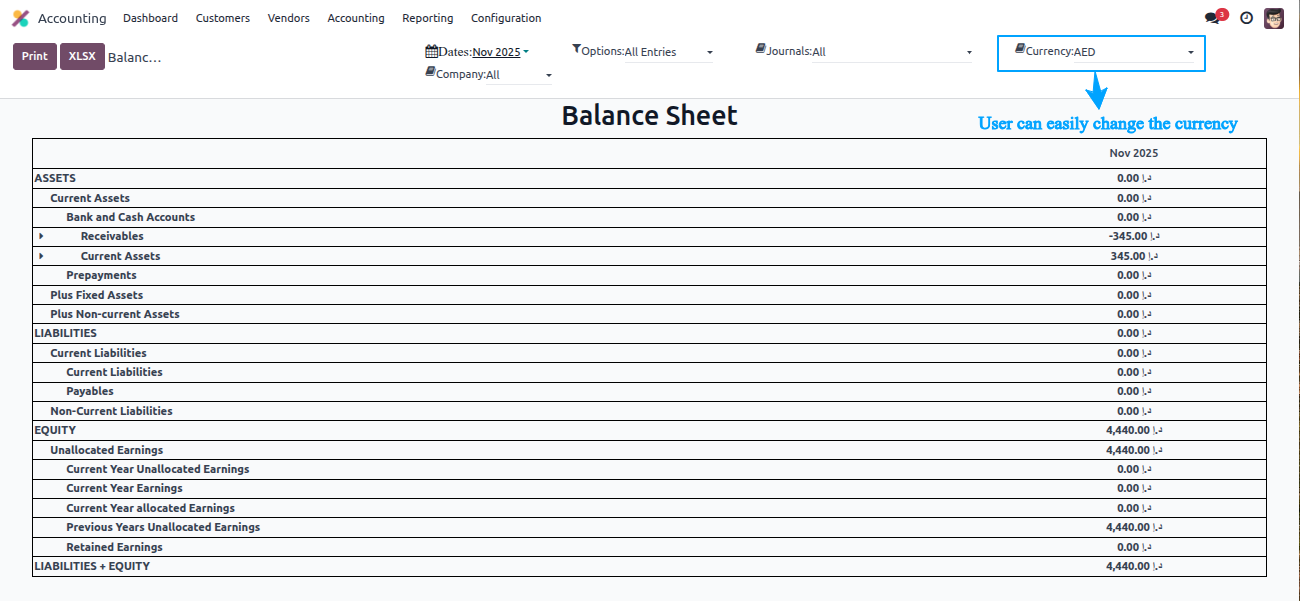Click the Unallocated Earnings row

(649, 450)
